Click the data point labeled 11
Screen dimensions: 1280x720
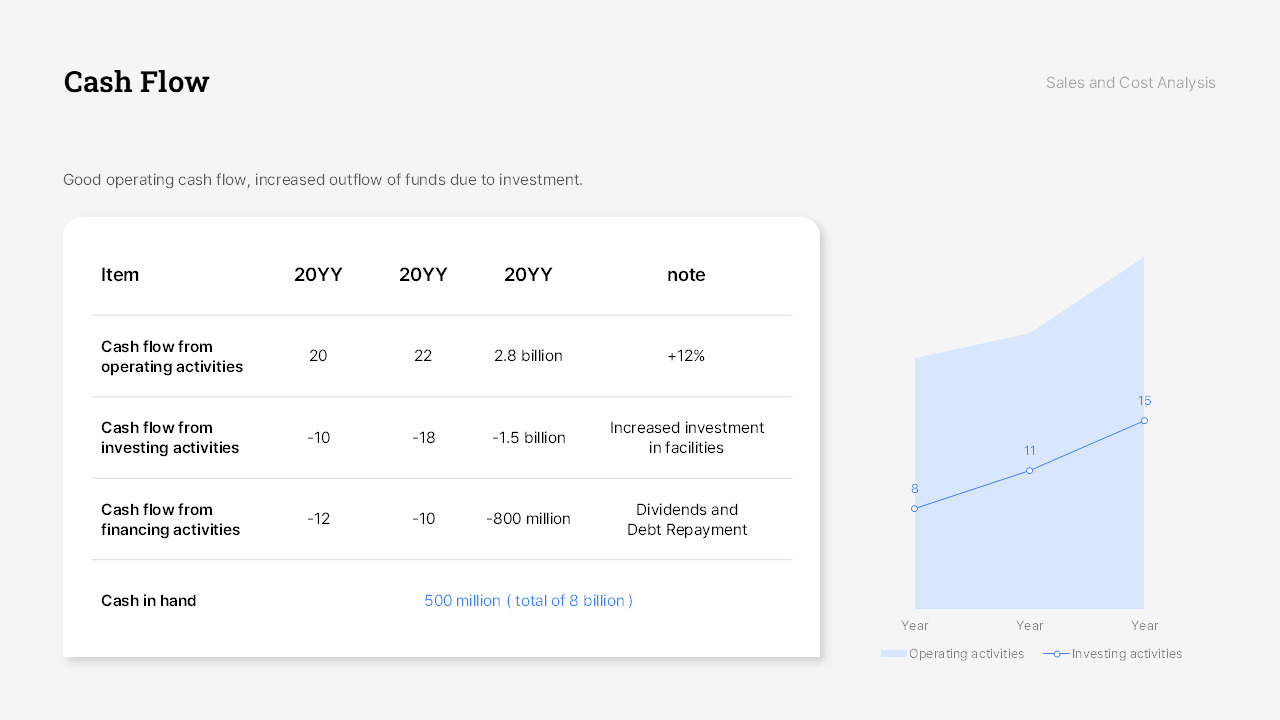tap(1029, 468)
